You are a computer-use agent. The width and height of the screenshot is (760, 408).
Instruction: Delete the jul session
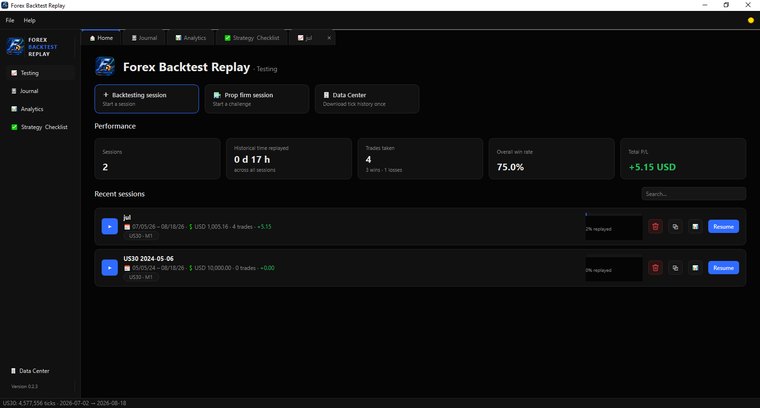click(655, 226)
